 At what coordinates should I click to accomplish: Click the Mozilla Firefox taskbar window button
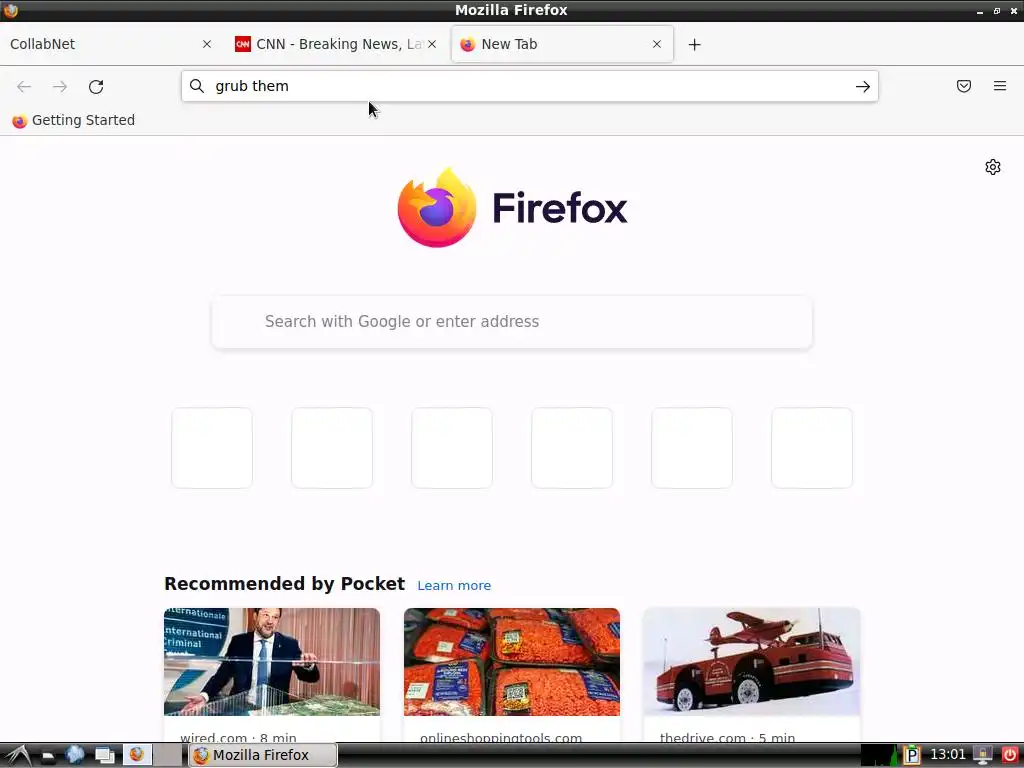click(x=263, y=755)
